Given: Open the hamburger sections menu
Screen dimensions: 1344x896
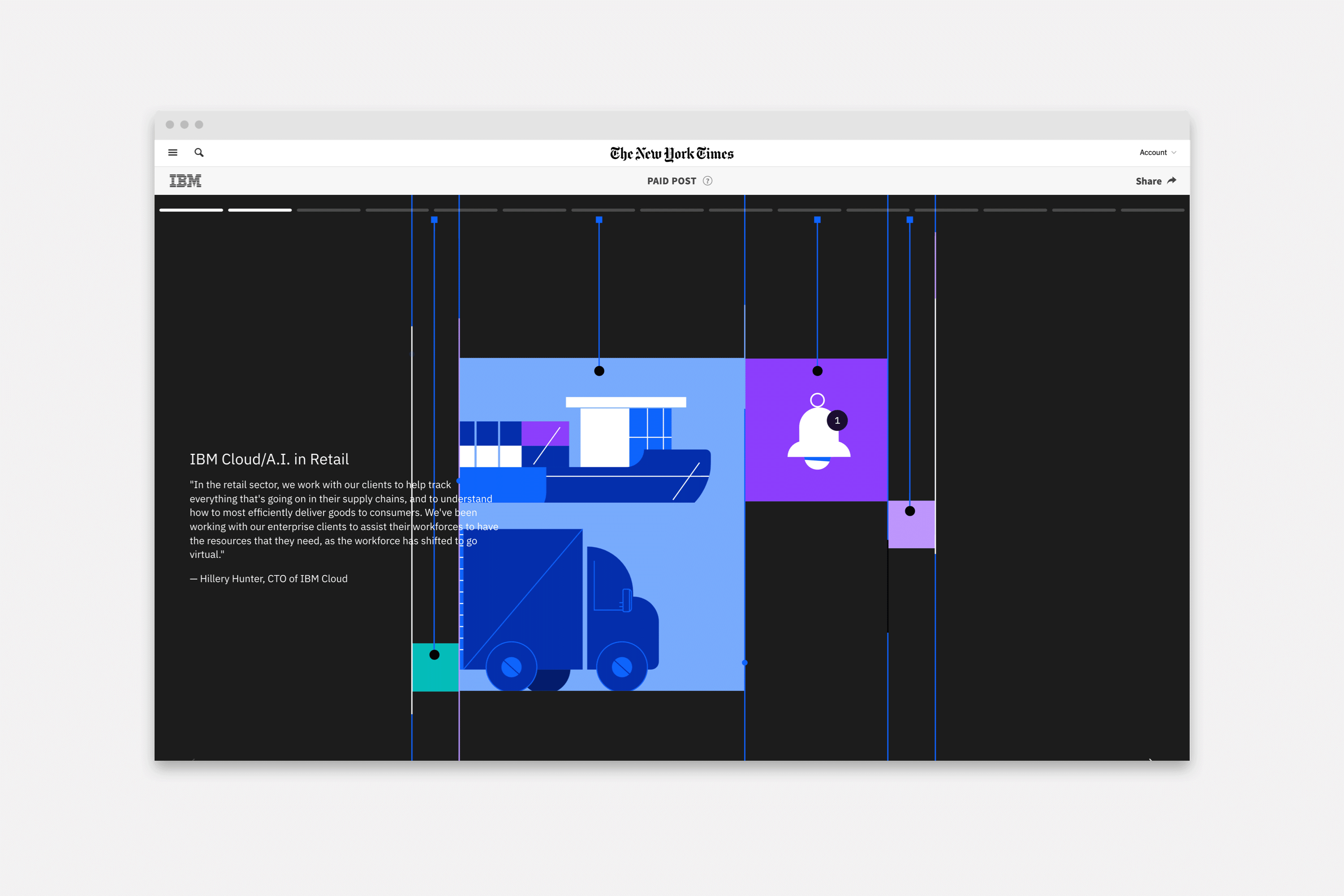Looking at the screenshot, I should coord(172,153).
